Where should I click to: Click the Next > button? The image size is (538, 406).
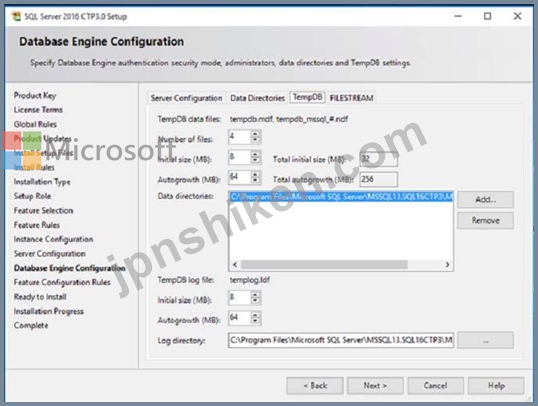click(x=375, y=386)
